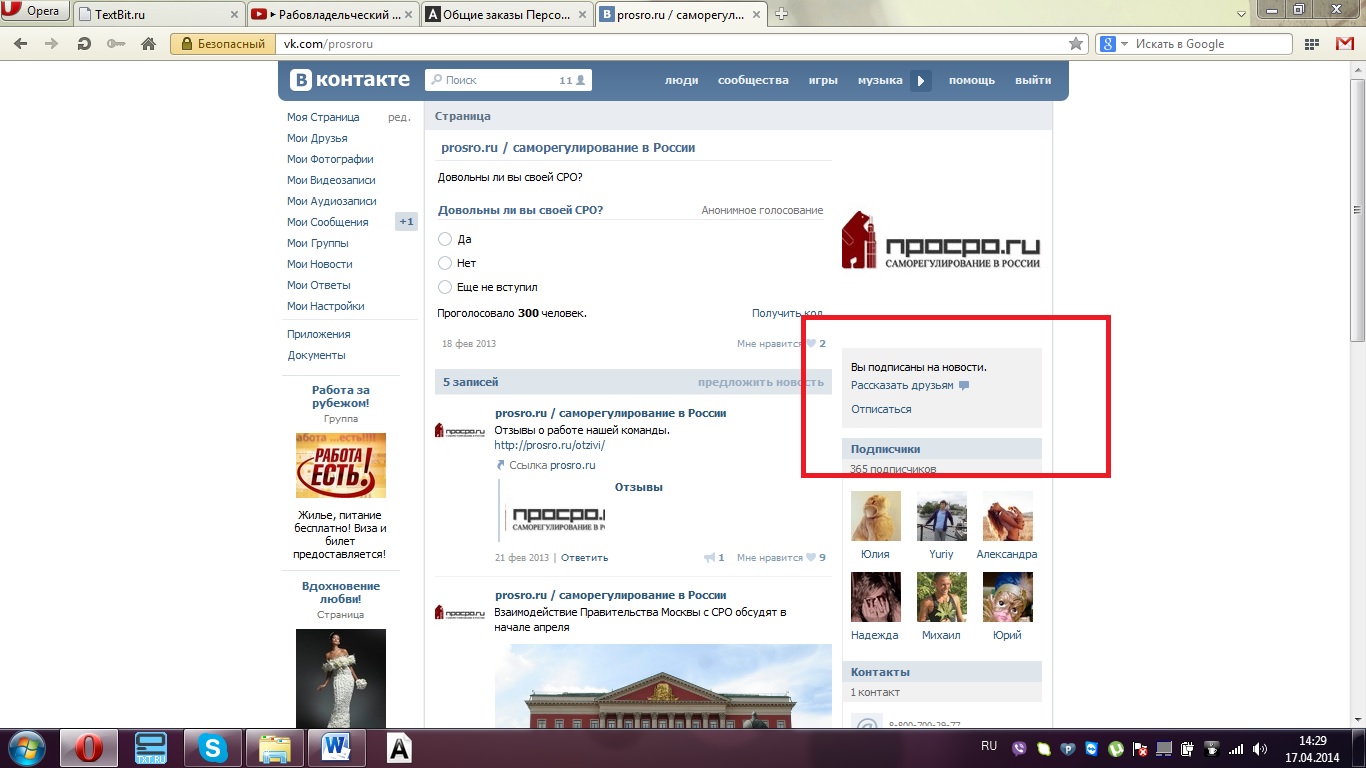Open the Gmail toolbar icon
Viewport: 1366px width, 768px height.
(1344, 44)
